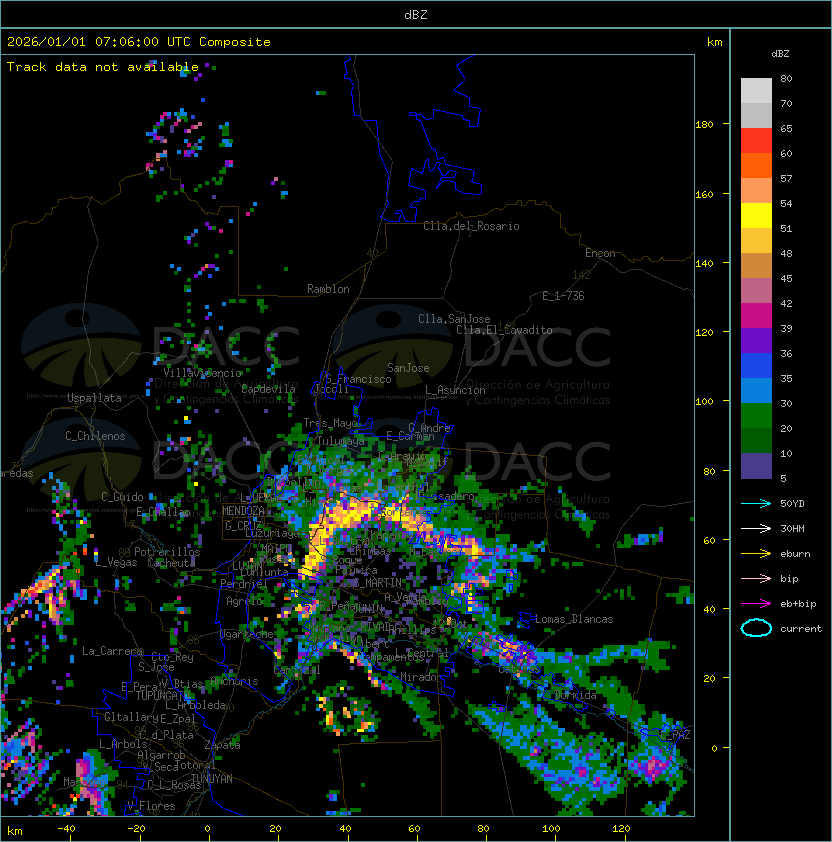The image size is (832, 842).
Task: Click the 'C_Guido' map label
Action: tap(122, 497)
